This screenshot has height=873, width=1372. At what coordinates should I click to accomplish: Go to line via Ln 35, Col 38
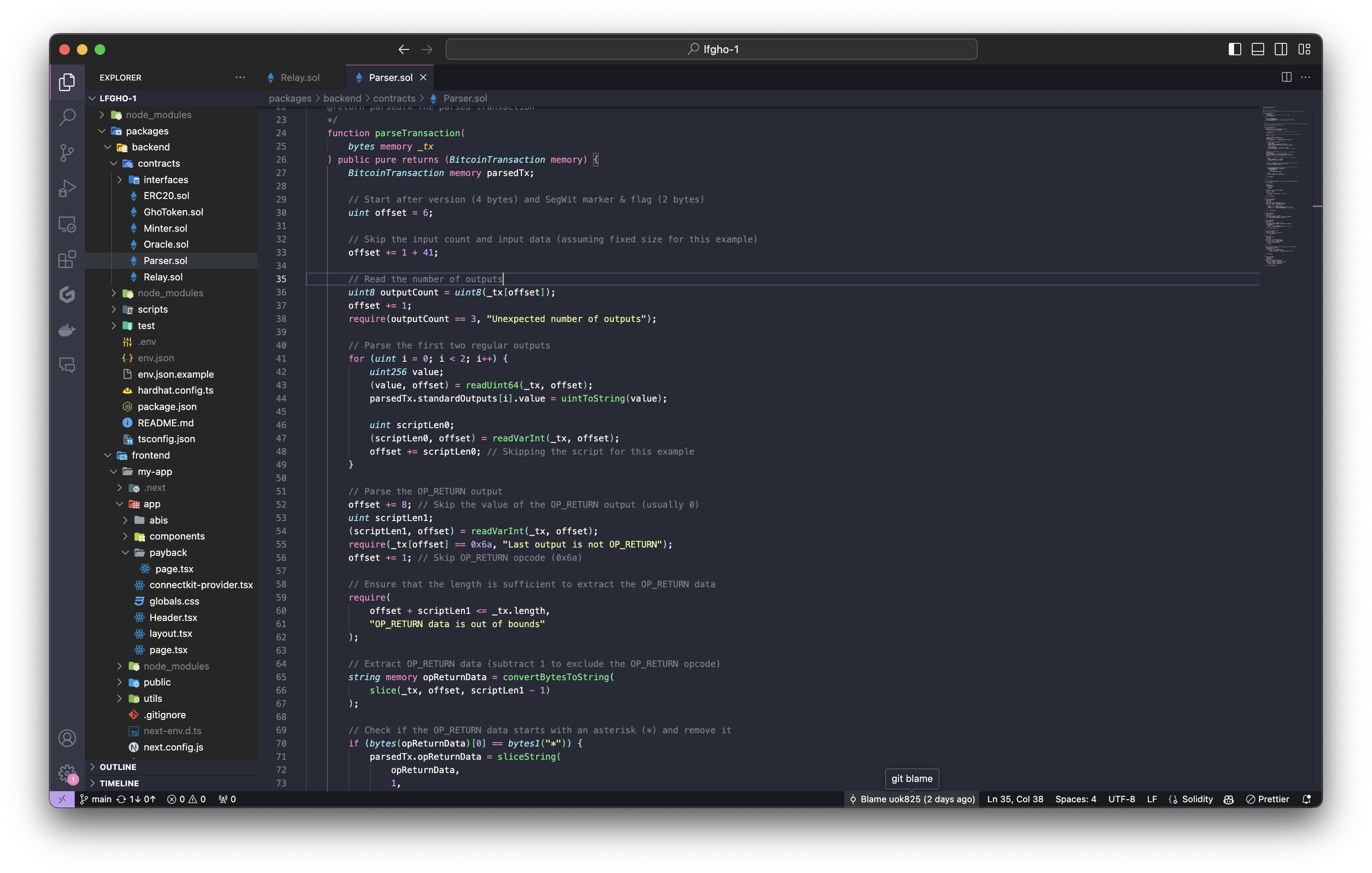click(1015, 799)
